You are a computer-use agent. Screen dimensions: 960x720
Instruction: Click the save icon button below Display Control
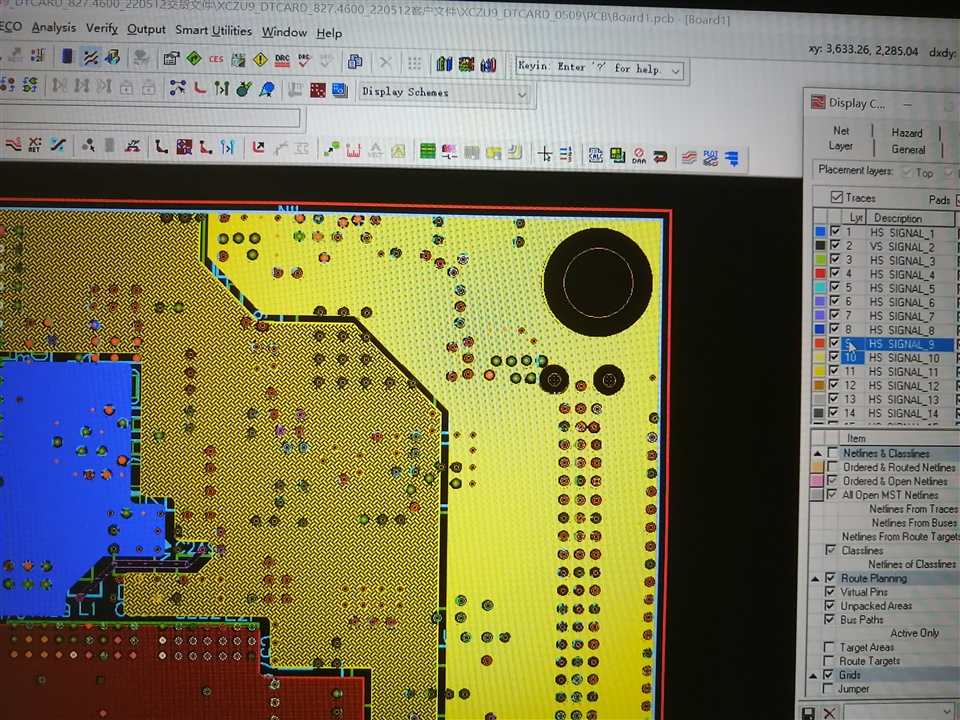click(808, 712)
